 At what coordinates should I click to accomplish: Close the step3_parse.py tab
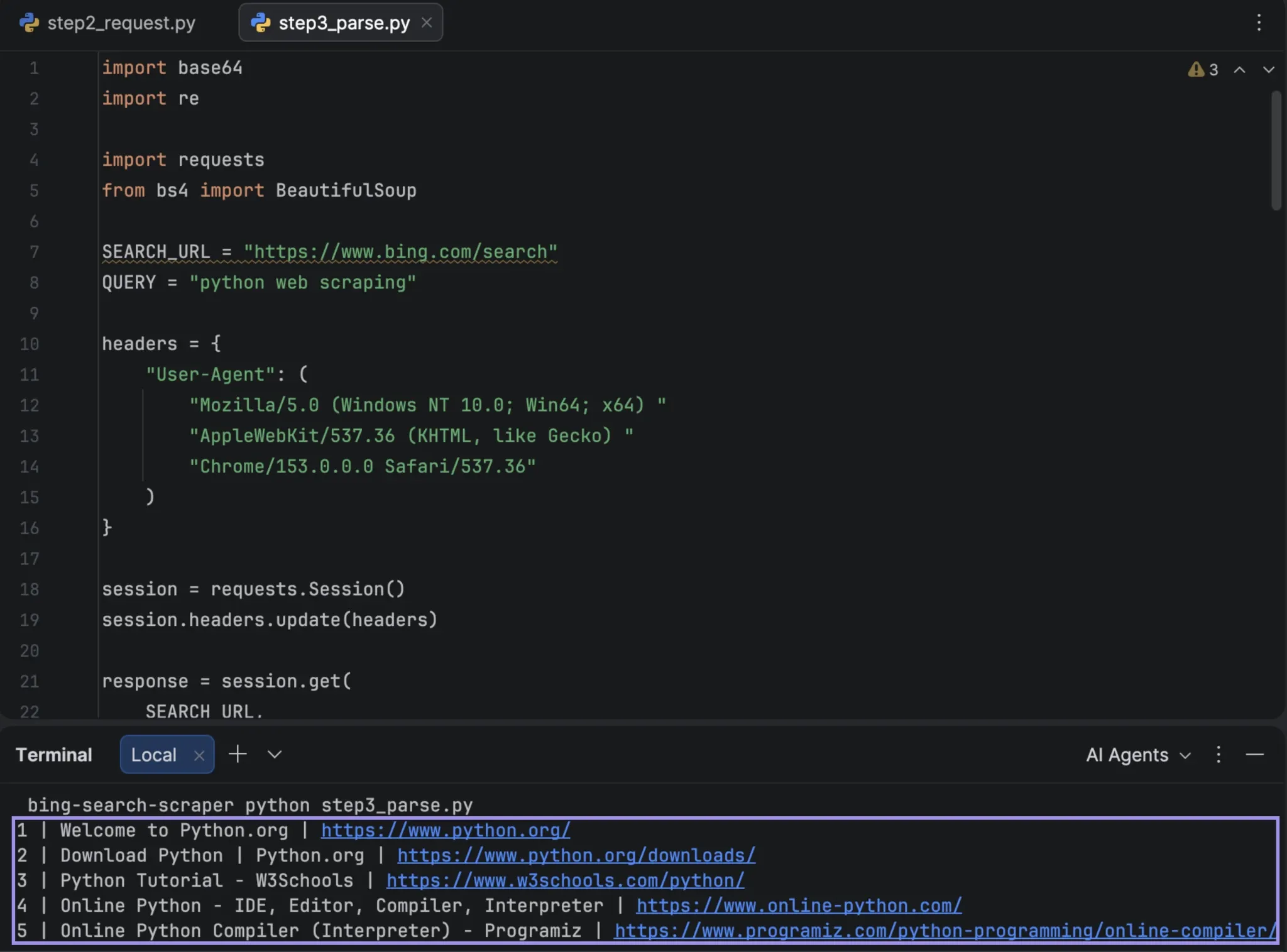pos(427,23)
